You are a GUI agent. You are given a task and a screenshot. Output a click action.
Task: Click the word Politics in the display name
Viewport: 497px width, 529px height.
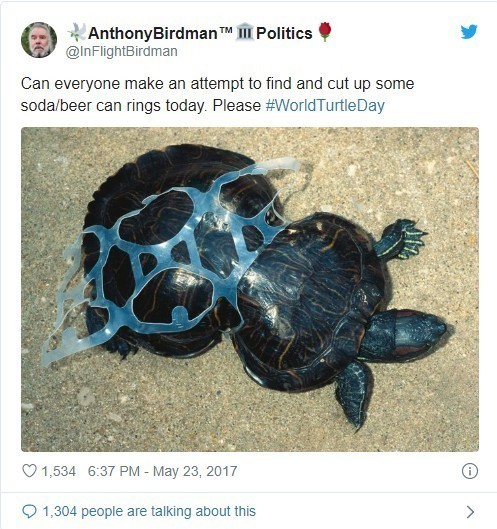[284, 33]
